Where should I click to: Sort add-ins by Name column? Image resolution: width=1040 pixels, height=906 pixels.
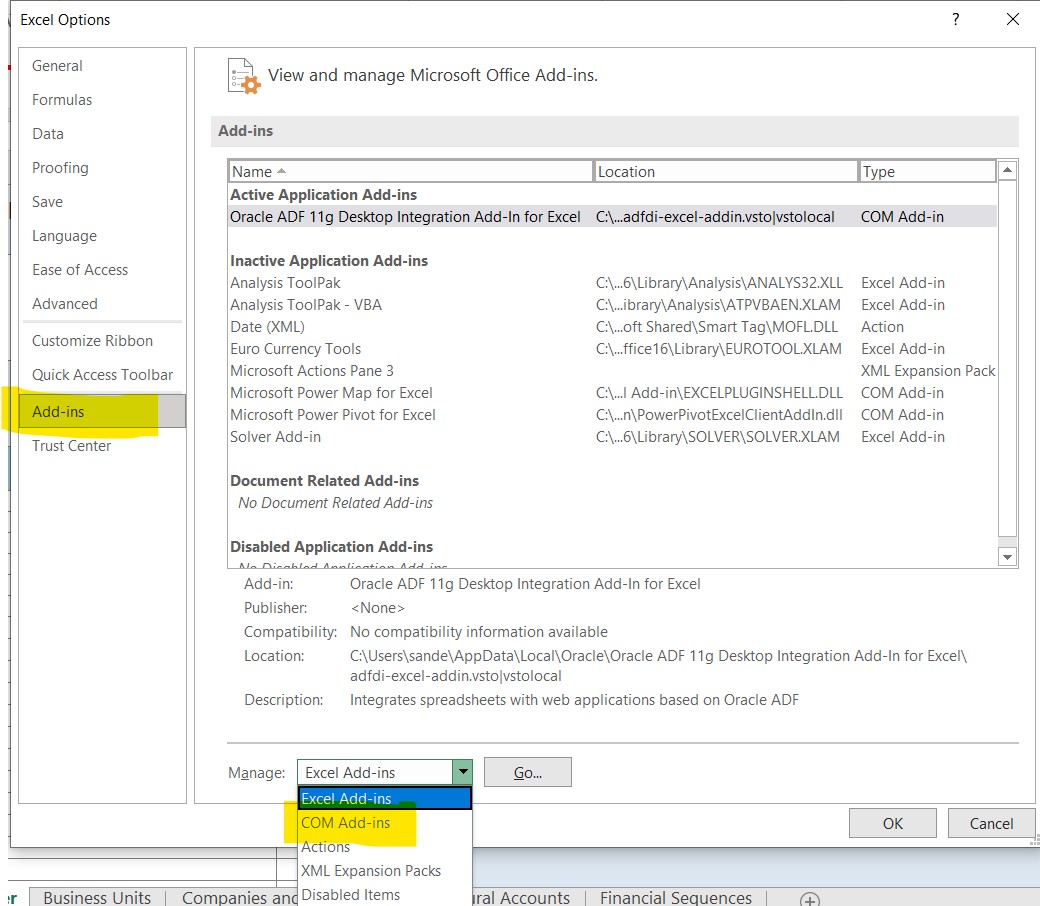click(410, 171)
